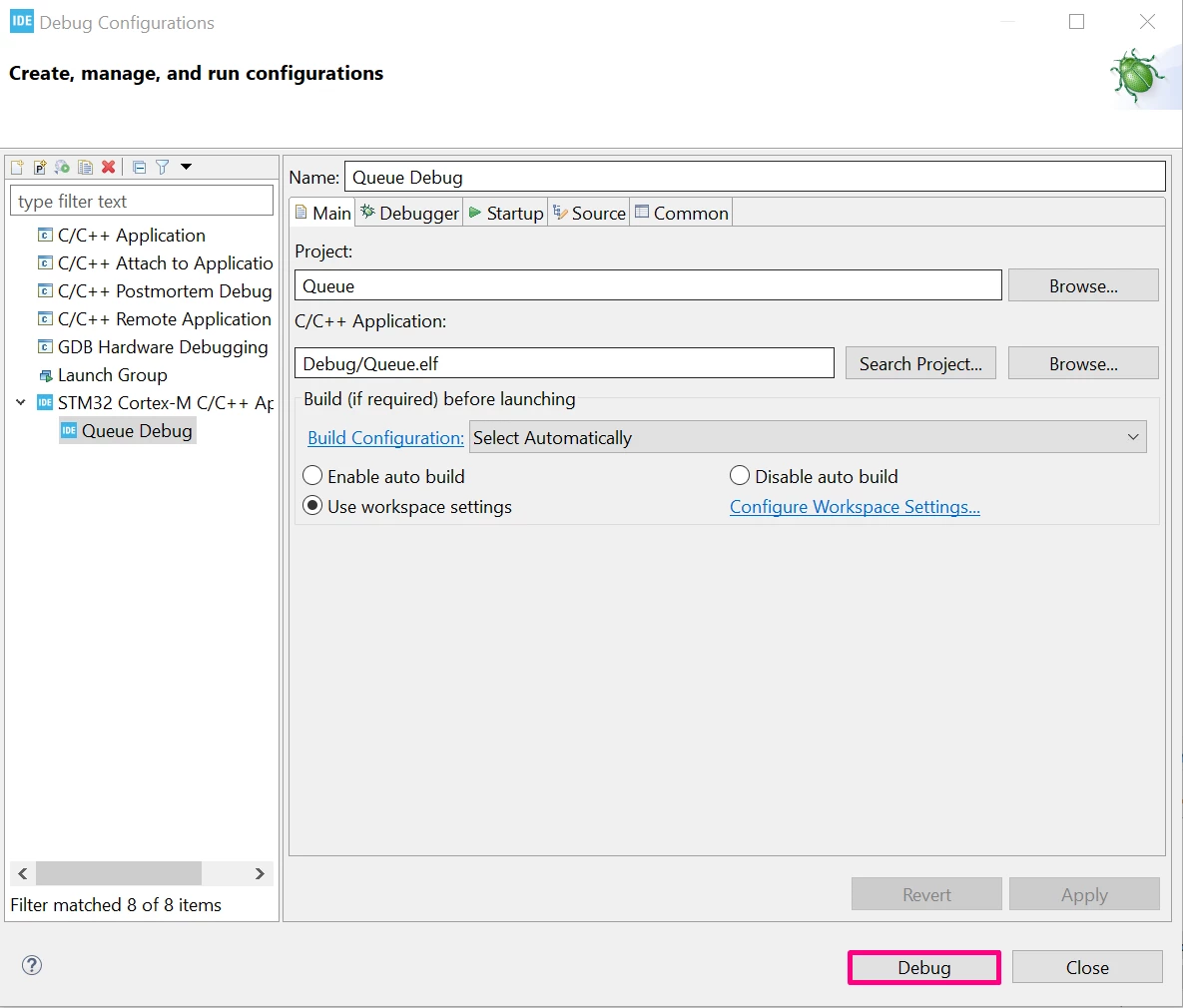
Task: Switch to the Common tab
Action: click(x=682, y=213)
